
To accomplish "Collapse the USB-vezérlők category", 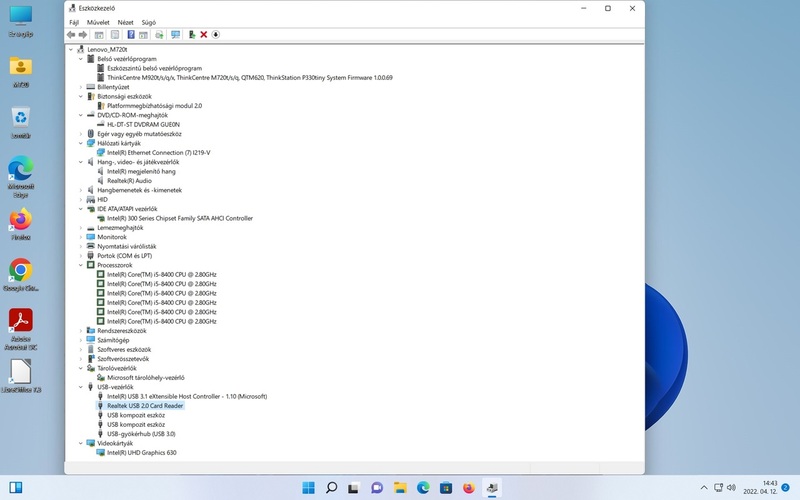I will click(81, 387).
